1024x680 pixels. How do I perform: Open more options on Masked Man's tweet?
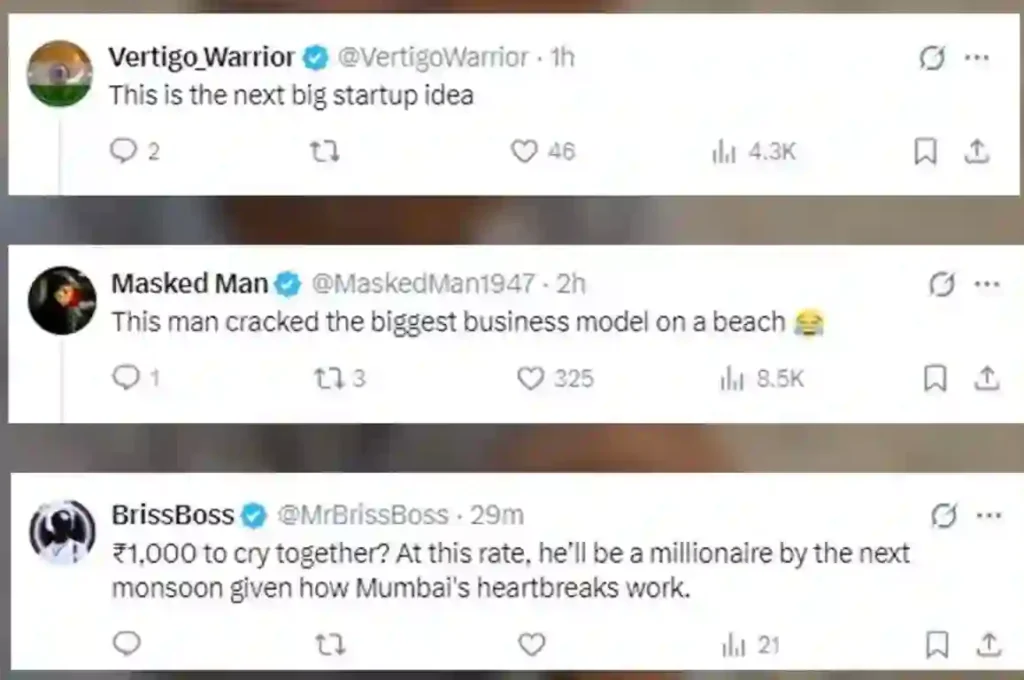[987, 284]
